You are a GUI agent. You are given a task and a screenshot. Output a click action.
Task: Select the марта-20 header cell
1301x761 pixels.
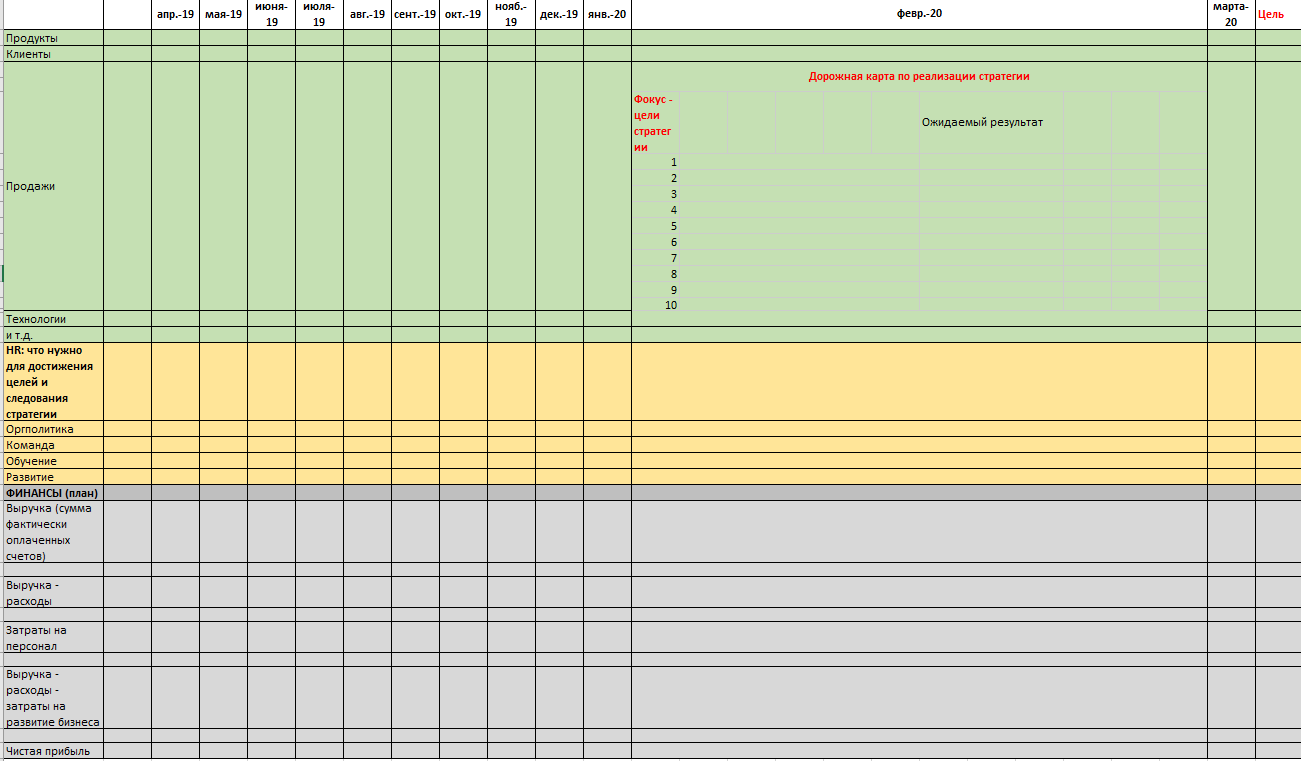[x=1231, y=15]
